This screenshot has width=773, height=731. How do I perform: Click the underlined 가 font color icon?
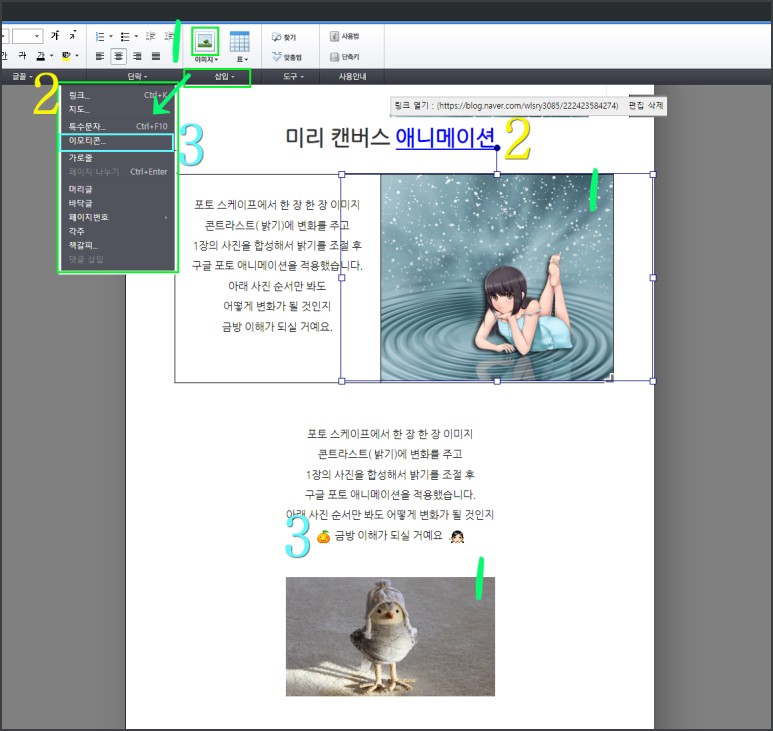[x=41, y=56]
